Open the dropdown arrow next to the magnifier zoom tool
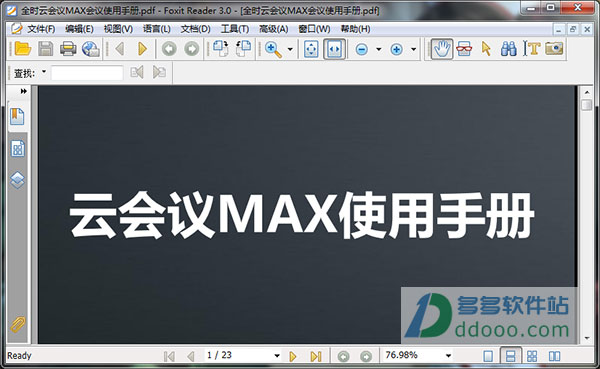Viewport: 600px width, 369px height. (290, 49)
